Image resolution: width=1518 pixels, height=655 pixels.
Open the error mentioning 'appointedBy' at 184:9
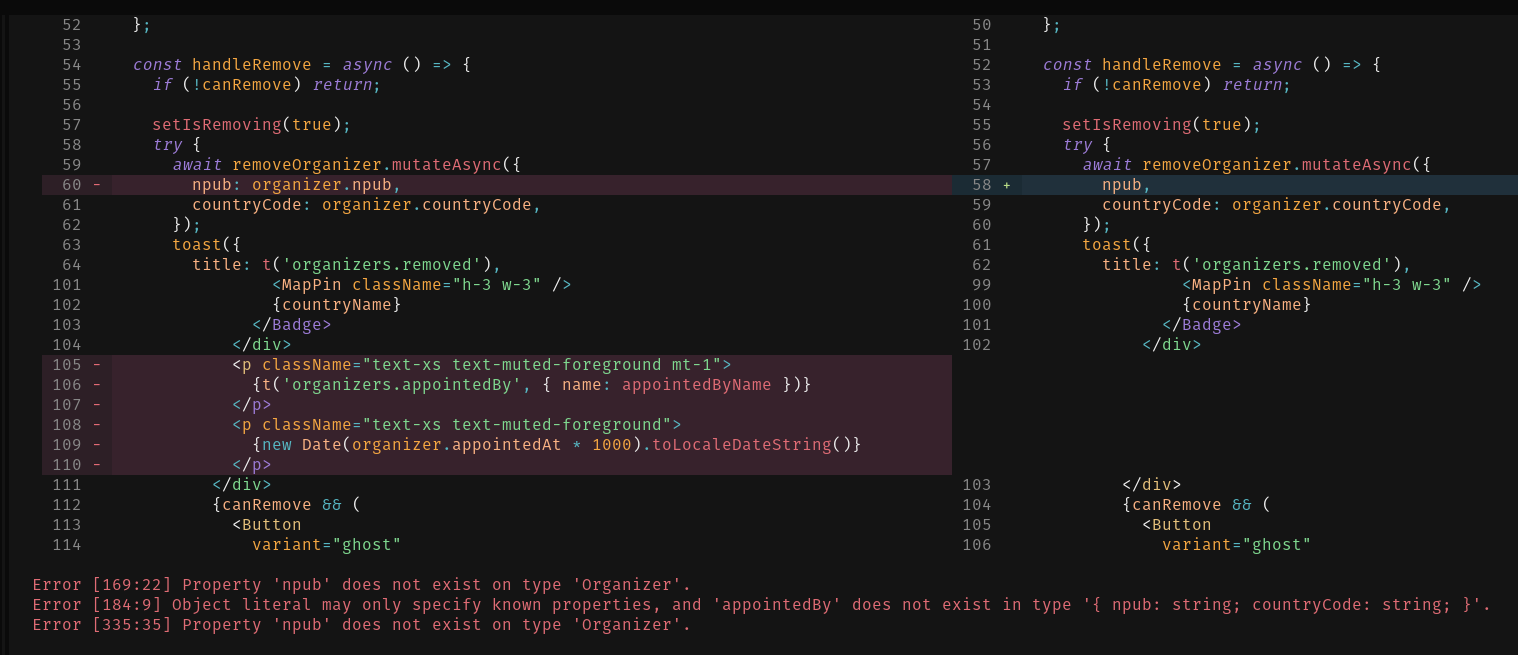[760, 605]
